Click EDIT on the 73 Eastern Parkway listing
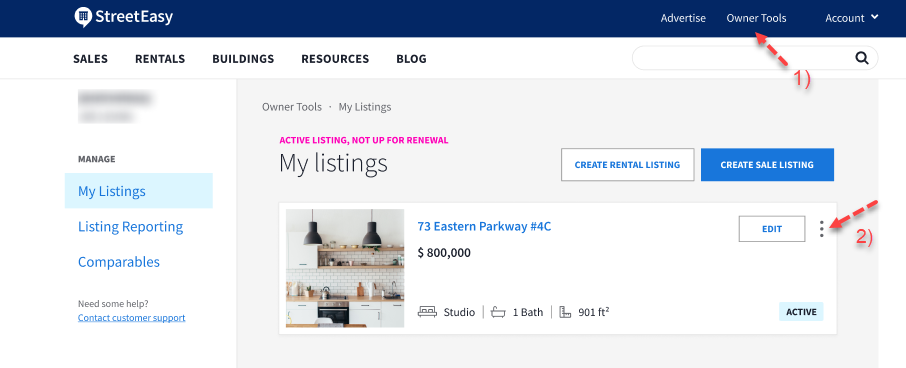This screenshot has width=906, height=368. click(771, 229)
